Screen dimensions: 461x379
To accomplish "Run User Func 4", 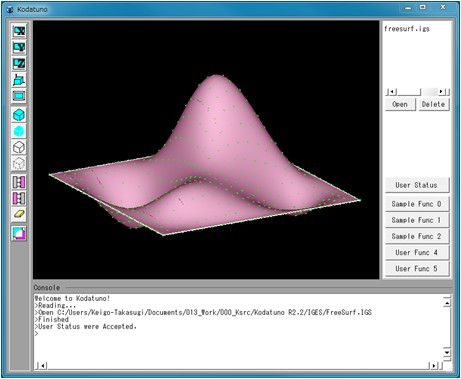I will (417, 253).
